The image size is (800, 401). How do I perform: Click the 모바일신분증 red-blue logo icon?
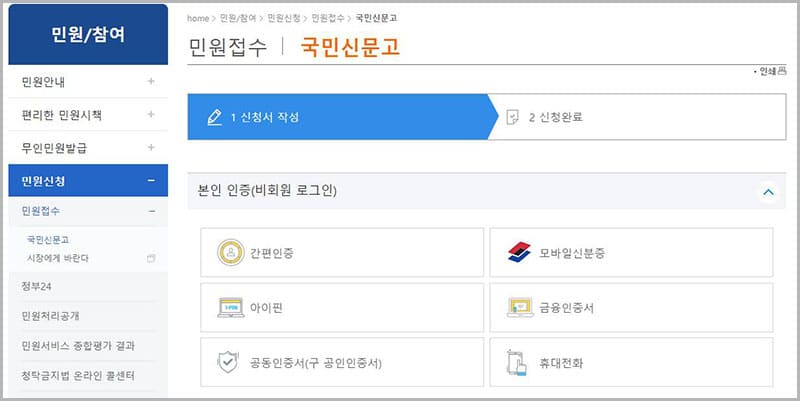pyautogui.click(x=520, y=253)
